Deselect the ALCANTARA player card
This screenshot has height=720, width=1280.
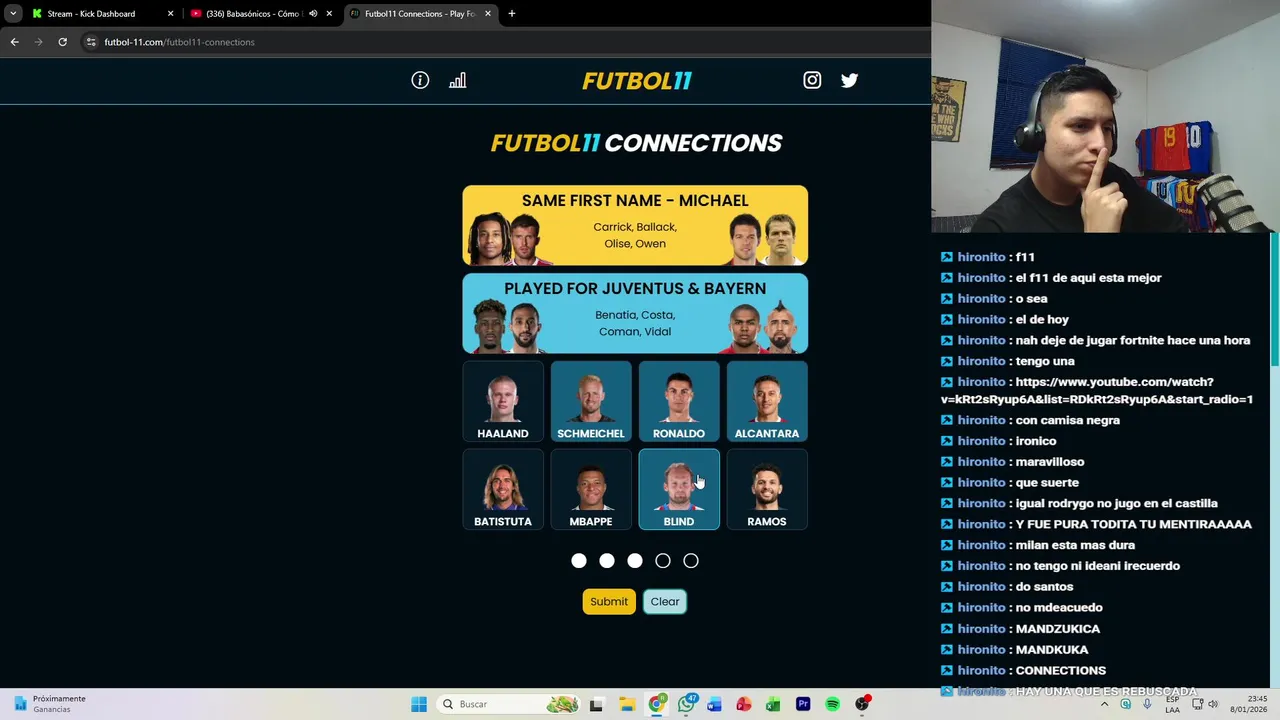(767, 401)
